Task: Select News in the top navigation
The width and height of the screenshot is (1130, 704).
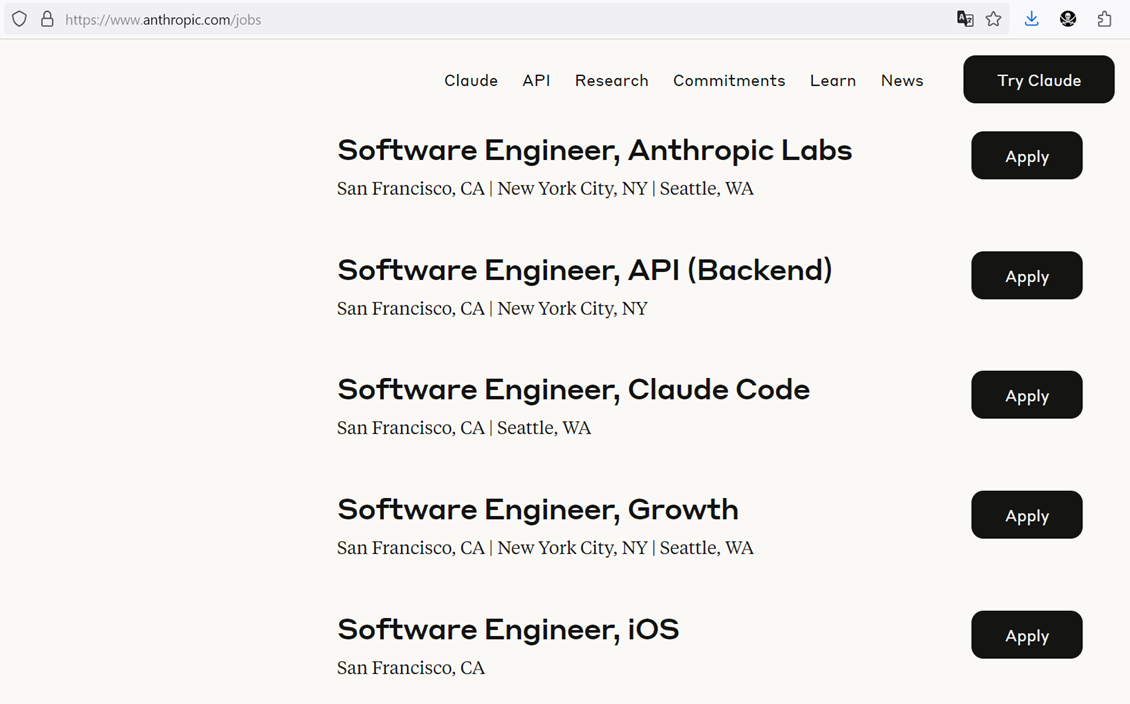Action: pyautogui.click(x=902, y=81)
